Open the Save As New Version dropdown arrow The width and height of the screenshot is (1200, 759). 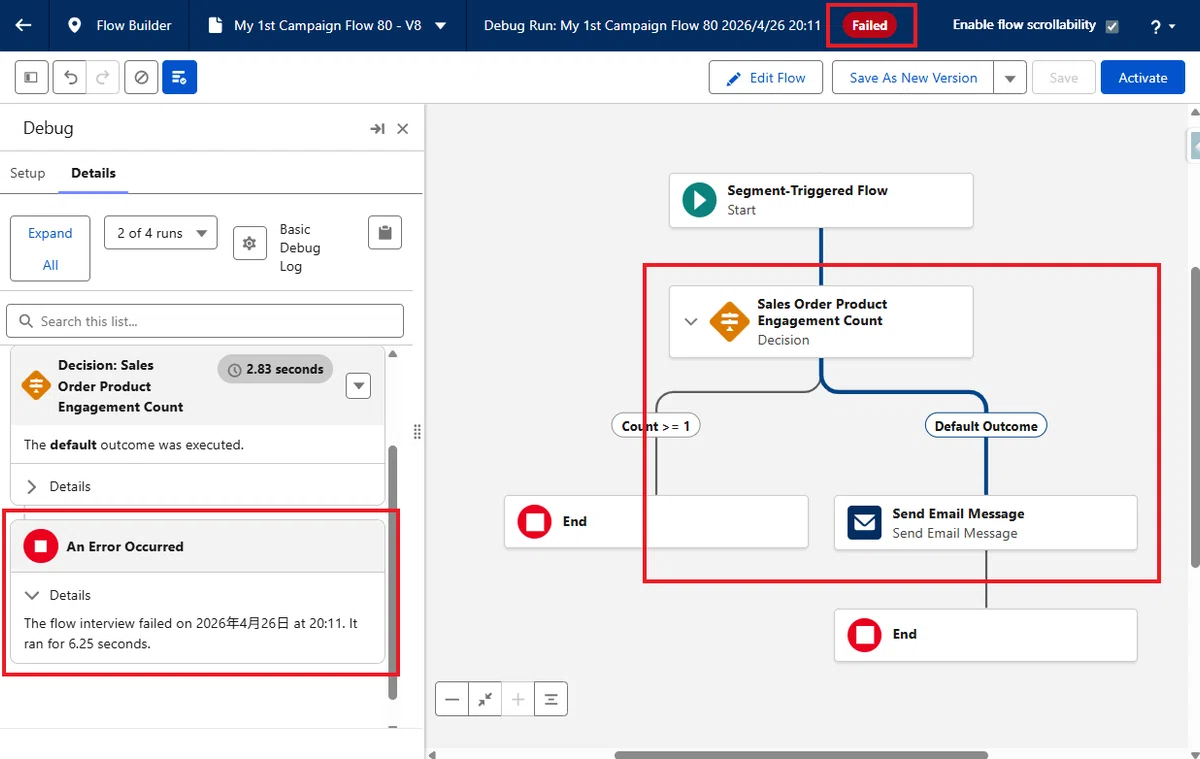pyautogui.click(x=1010, y=77)
